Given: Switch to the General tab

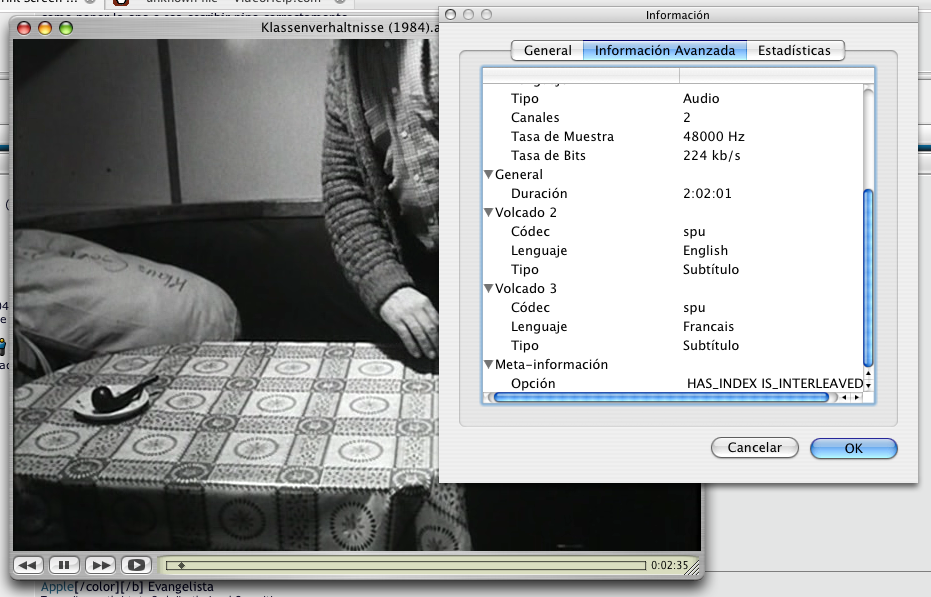Looking at the screenshot, I should pyautogui.click(x=547, y=50).
